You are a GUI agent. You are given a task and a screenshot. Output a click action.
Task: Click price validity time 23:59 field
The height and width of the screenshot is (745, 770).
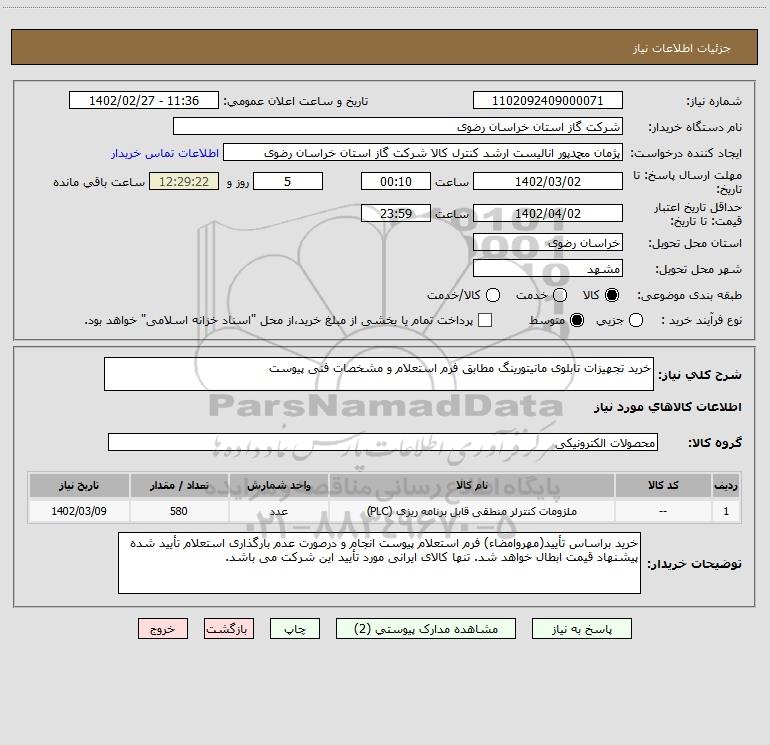click(x=396, y=214)
